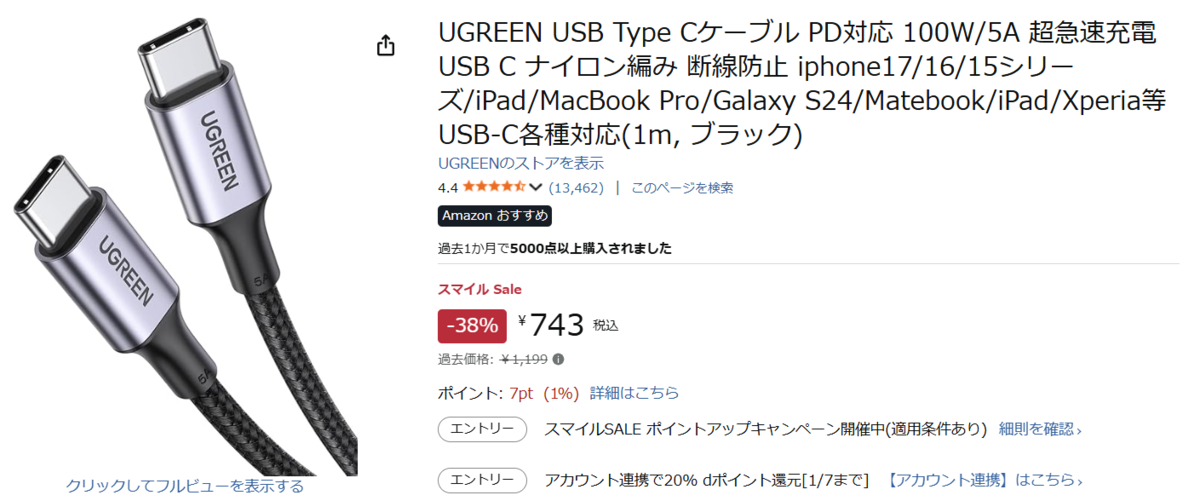Click the 4.4 rating number

click(447, 187)
